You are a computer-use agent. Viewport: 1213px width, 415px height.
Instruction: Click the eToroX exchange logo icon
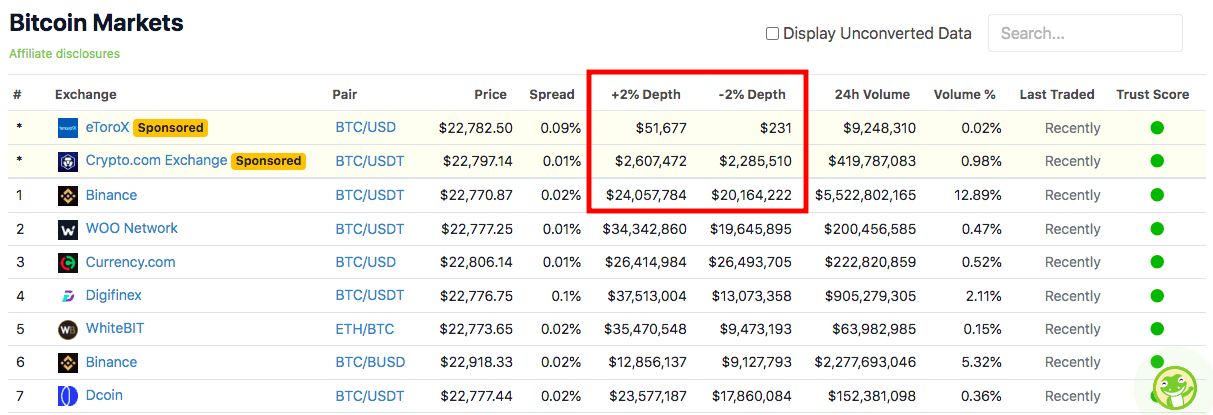67,128
